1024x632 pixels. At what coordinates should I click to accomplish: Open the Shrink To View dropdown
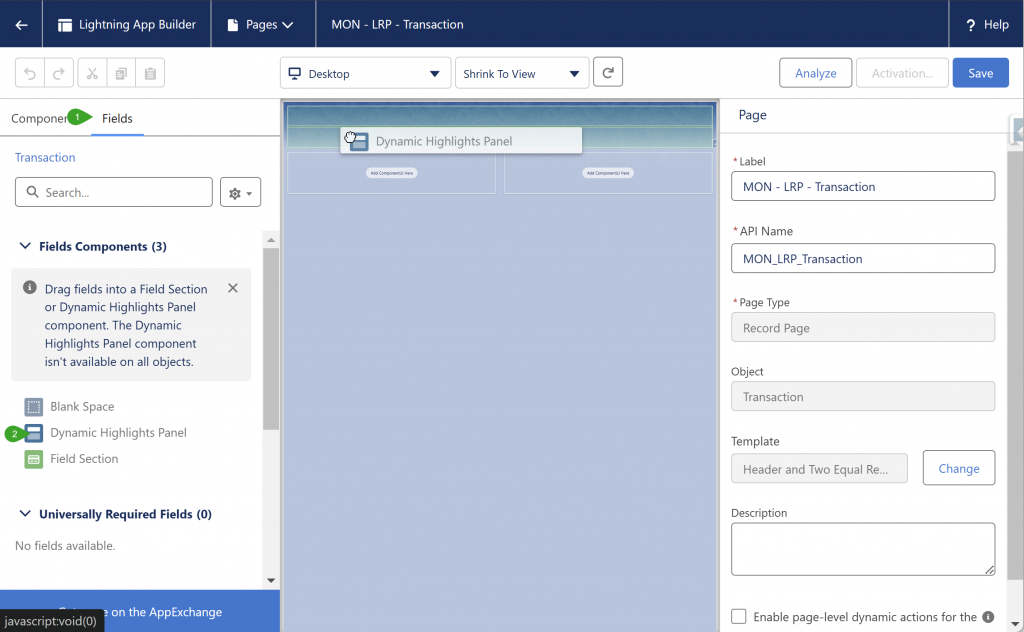pyautogui.click(x=522, y=73)
